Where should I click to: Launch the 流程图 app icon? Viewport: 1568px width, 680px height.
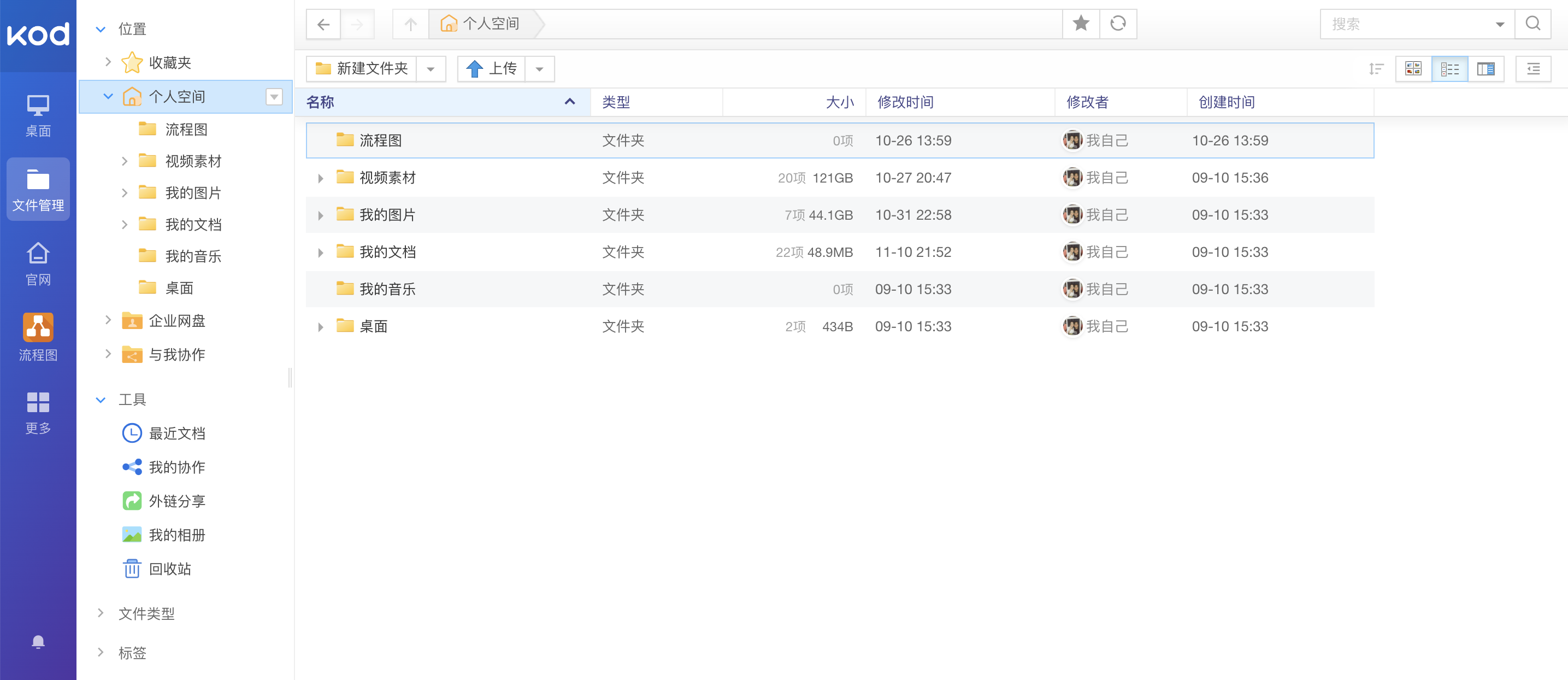coord(38,338)
